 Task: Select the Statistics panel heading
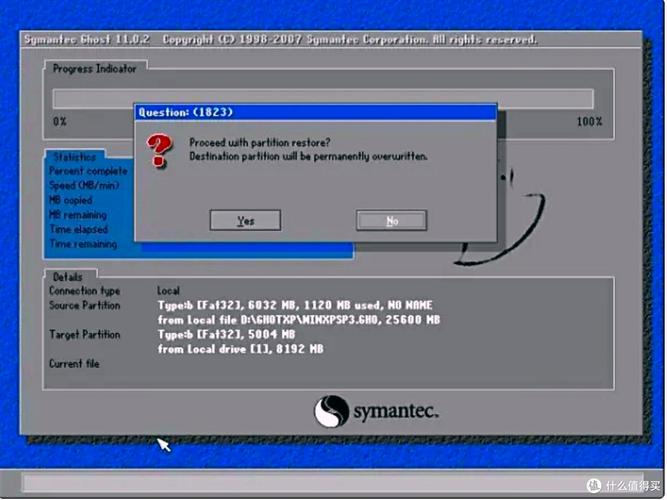[75, 157]
